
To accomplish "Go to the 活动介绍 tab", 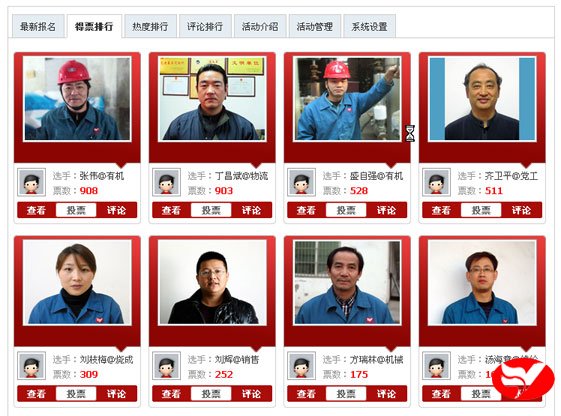I will (260, 26).
